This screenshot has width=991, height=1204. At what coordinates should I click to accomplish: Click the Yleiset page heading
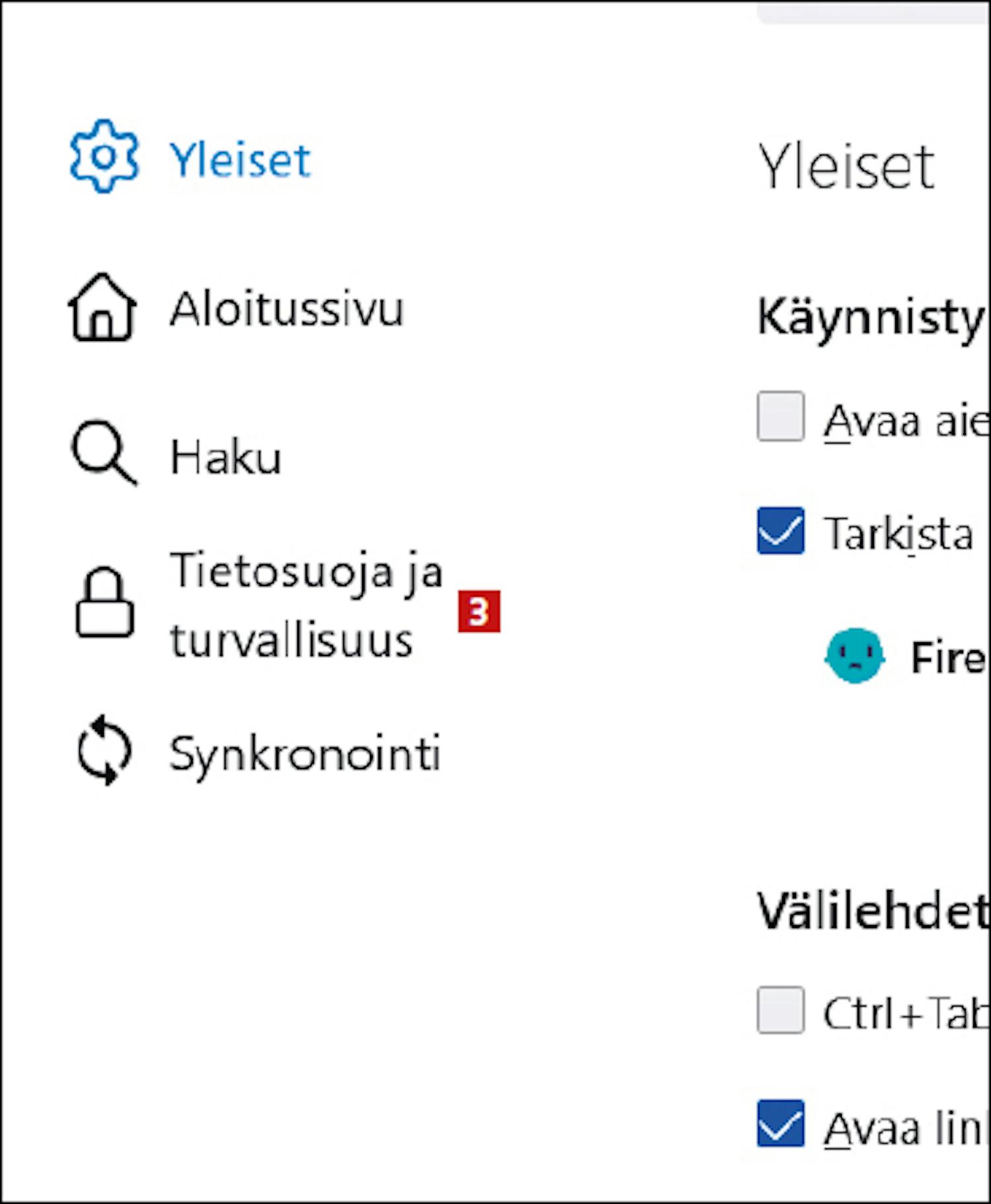click(846, 166)
